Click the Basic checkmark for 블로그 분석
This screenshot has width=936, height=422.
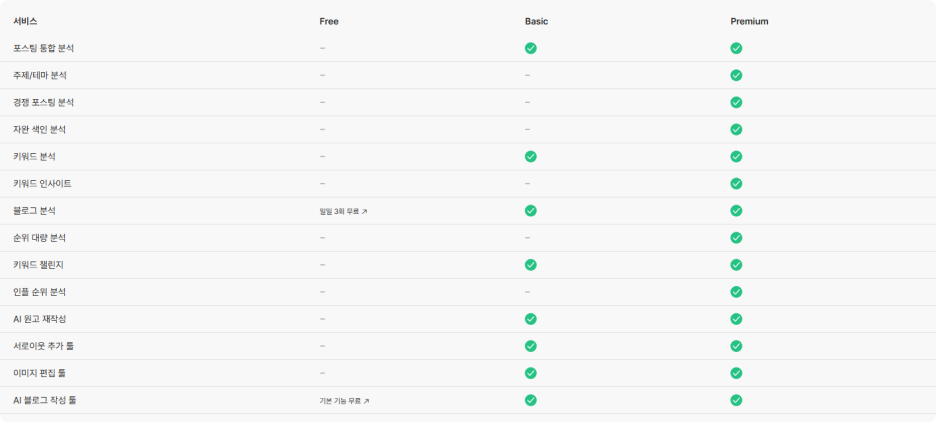tap(531, 211)
